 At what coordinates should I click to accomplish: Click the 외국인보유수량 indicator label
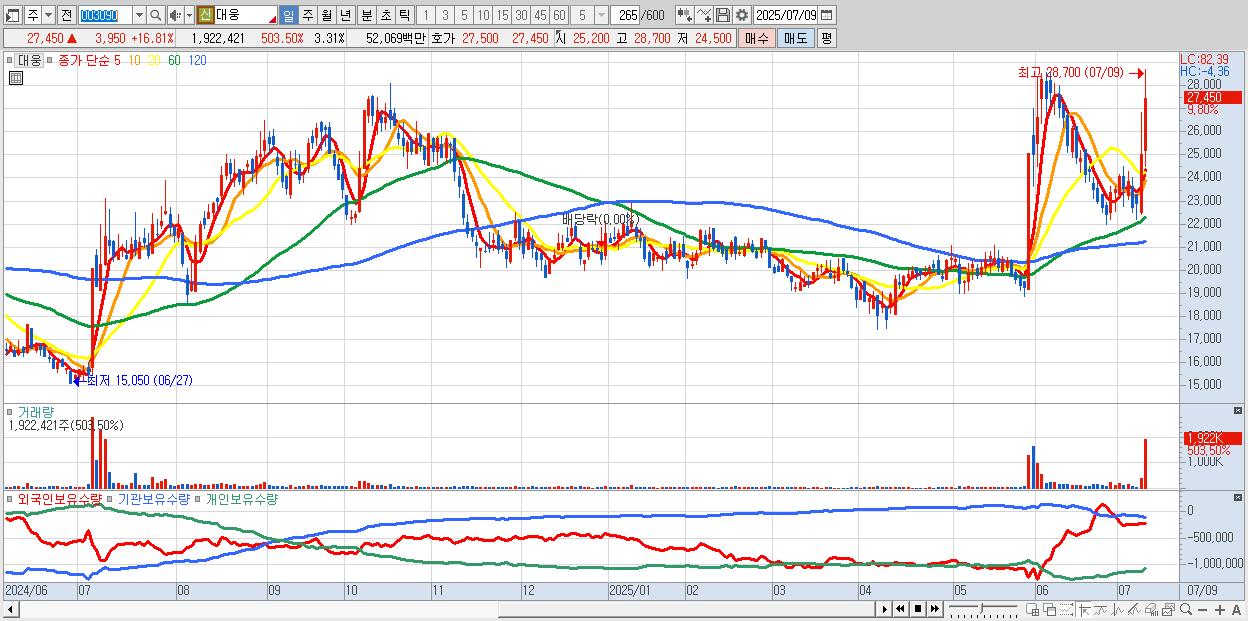60,498
